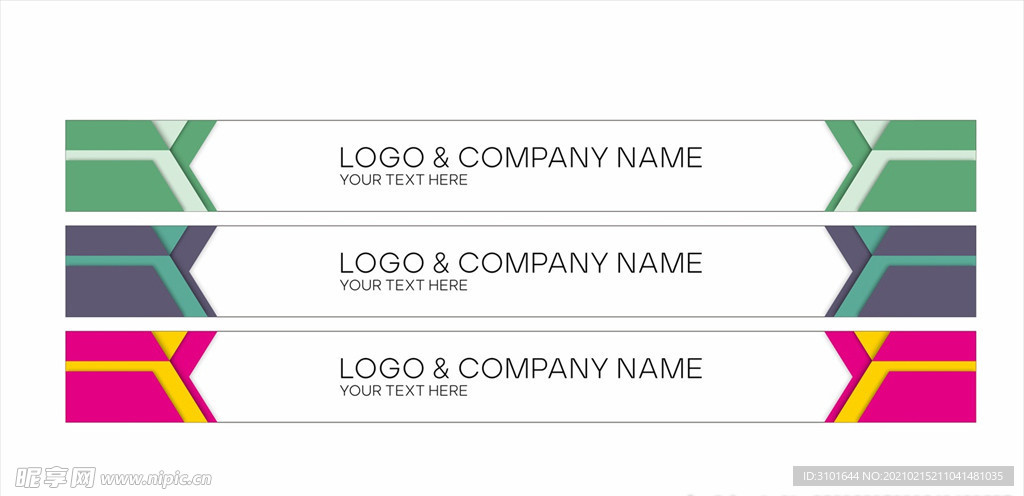Click the nipic.com watermark logo

[x=106, y=477]
